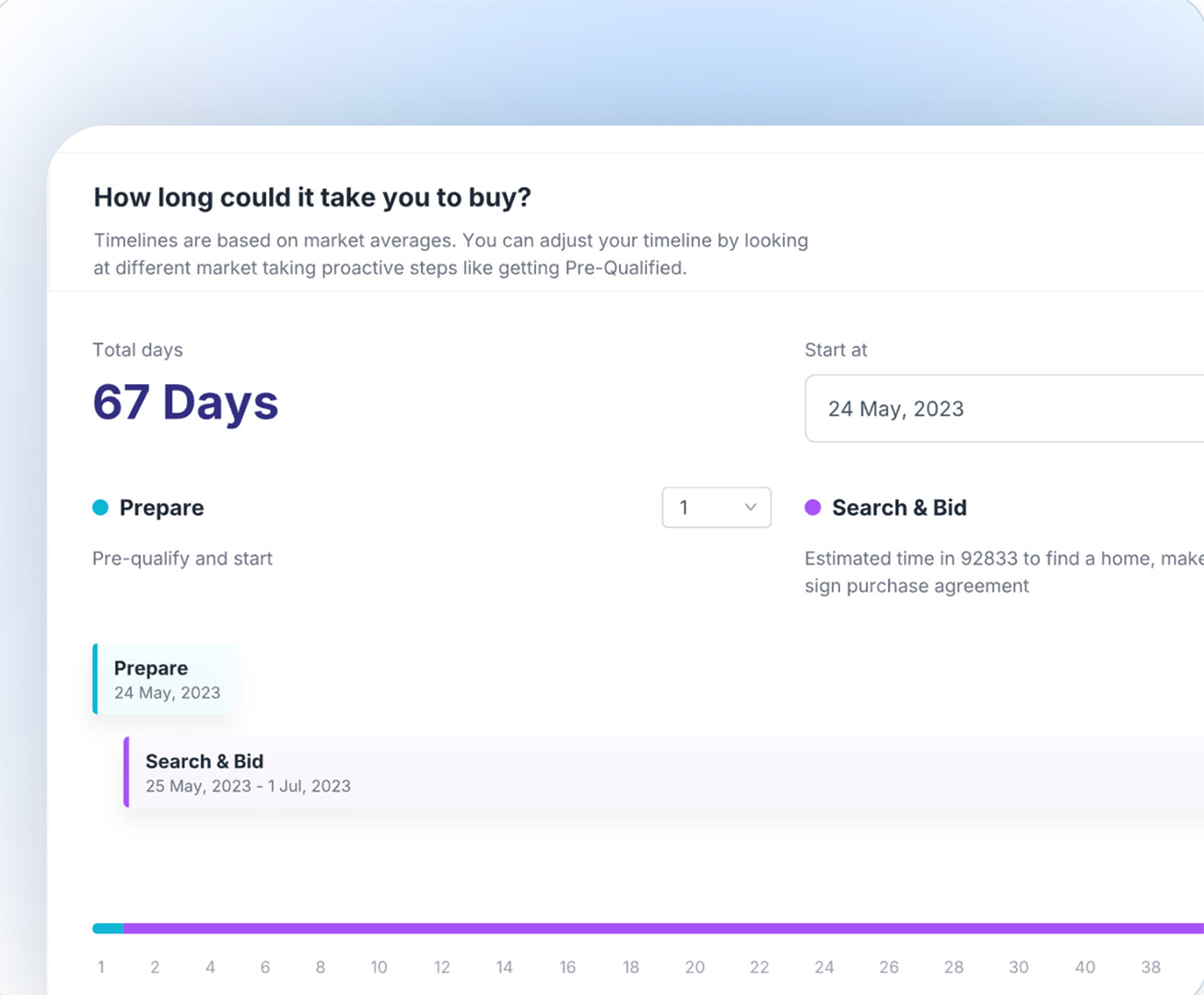Select day 40 on the timeline axis
Screen dimensions: 1204x995
(x=1085, y=967)
